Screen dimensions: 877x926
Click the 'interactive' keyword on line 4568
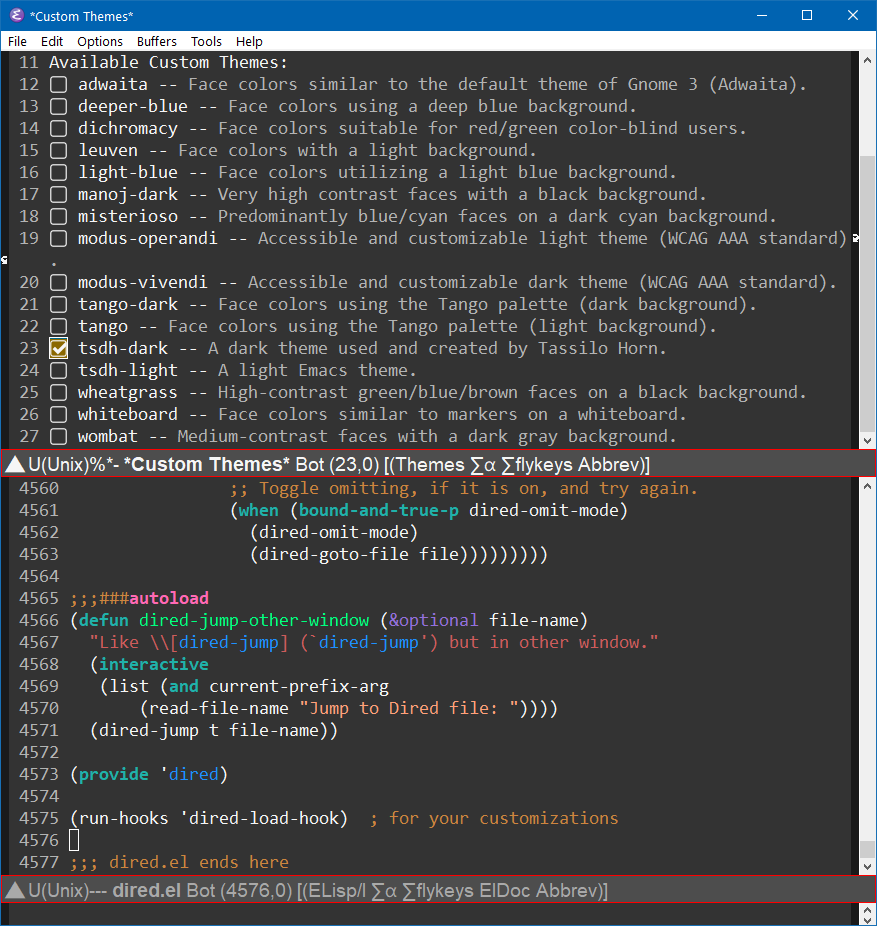click(x=154, y=664)
